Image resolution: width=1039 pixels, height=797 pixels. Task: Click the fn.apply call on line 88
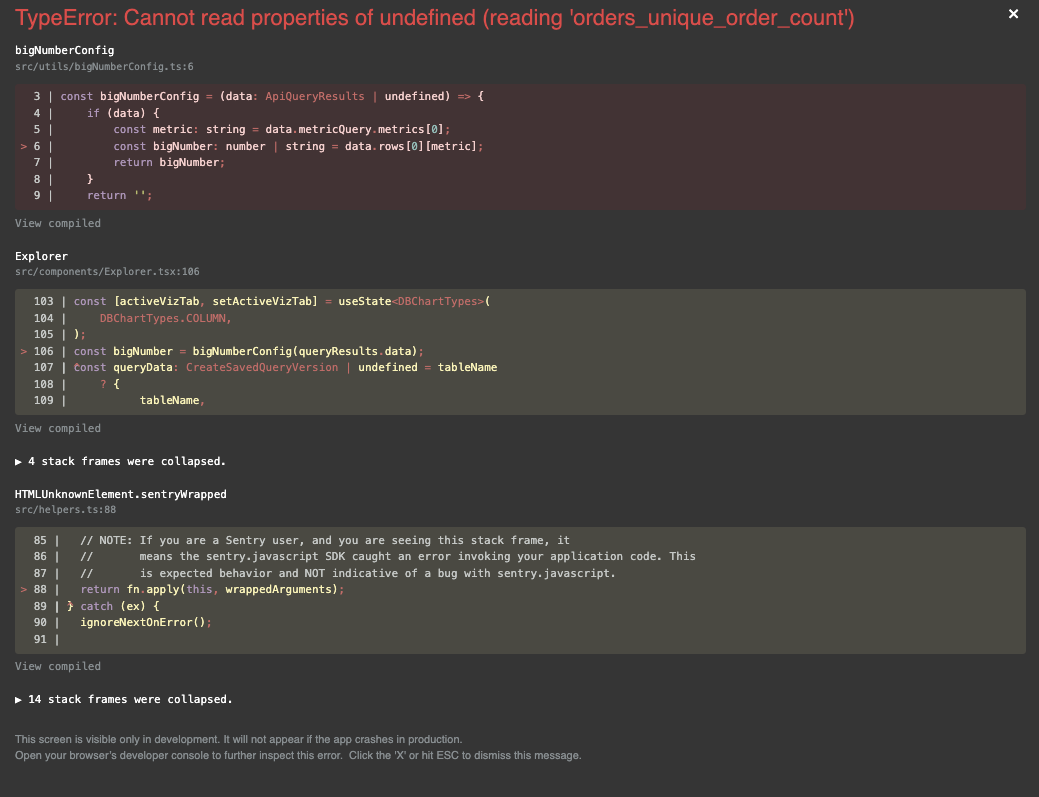(153, 589)
